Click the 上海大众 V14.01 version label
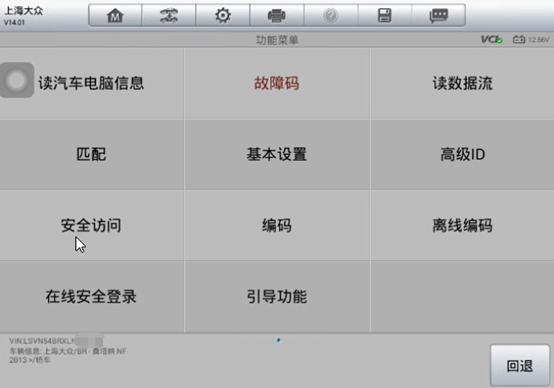The width and height of the screenshot is (554, 388). pos(23,16)
